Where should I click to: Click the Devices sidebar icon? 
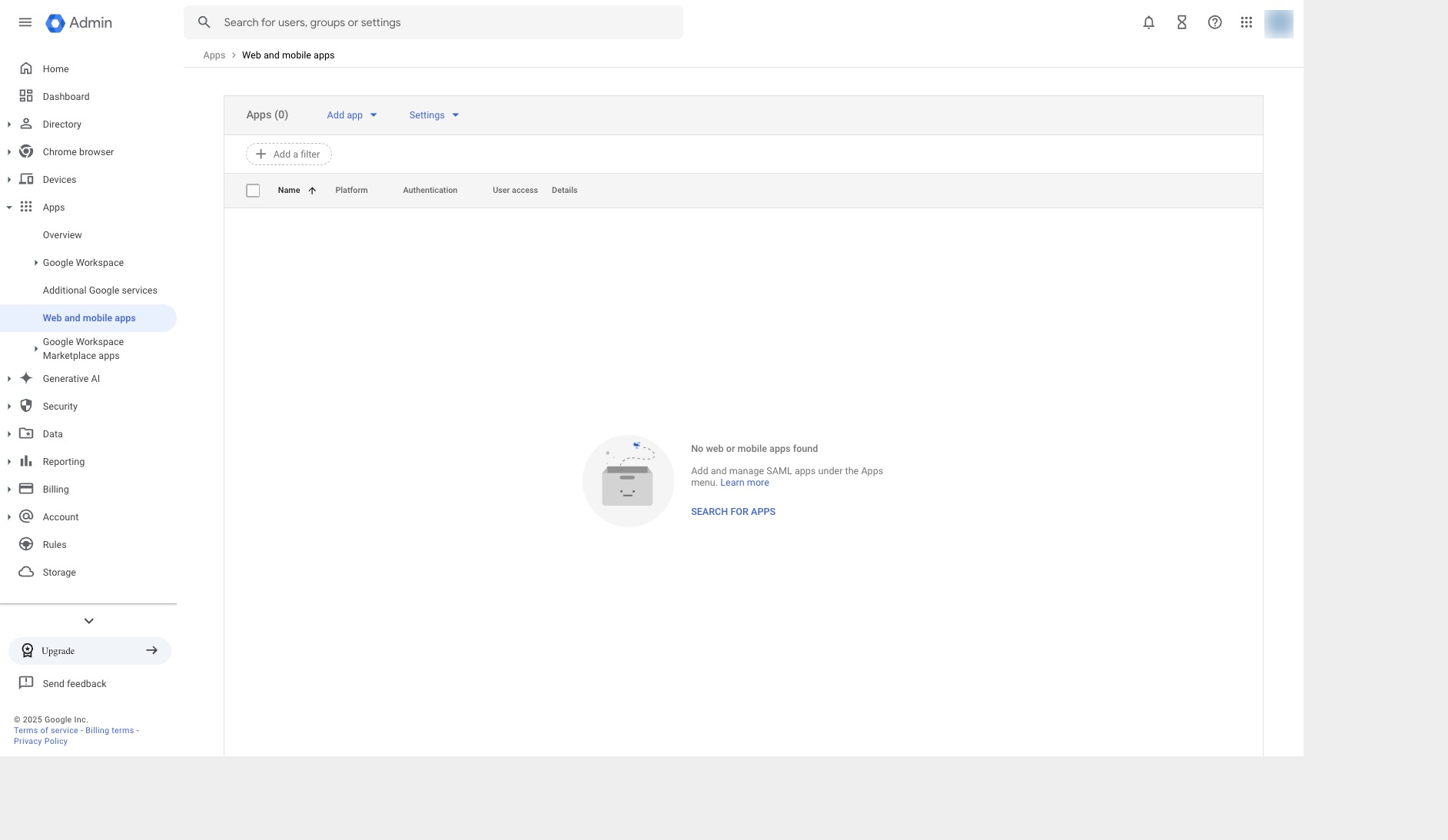(26, 179)
